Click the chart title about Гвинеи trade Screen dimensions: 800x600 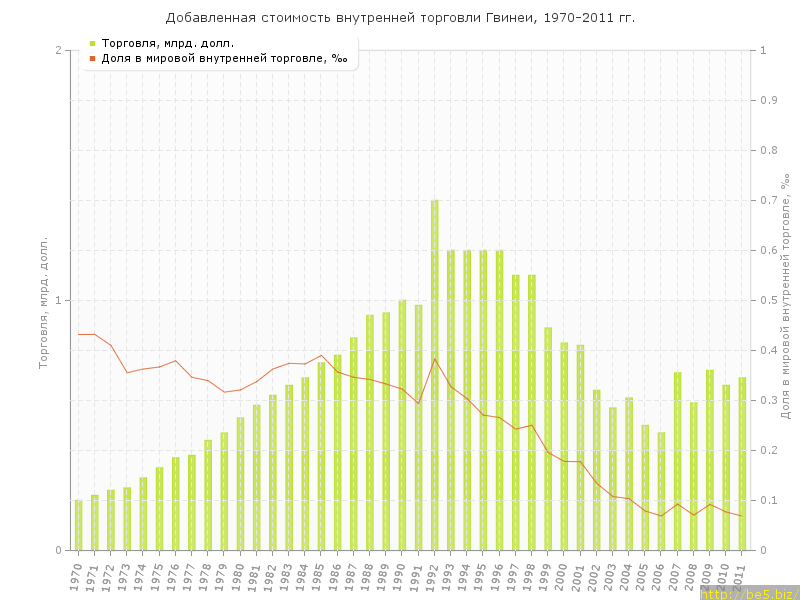point(400,18)
